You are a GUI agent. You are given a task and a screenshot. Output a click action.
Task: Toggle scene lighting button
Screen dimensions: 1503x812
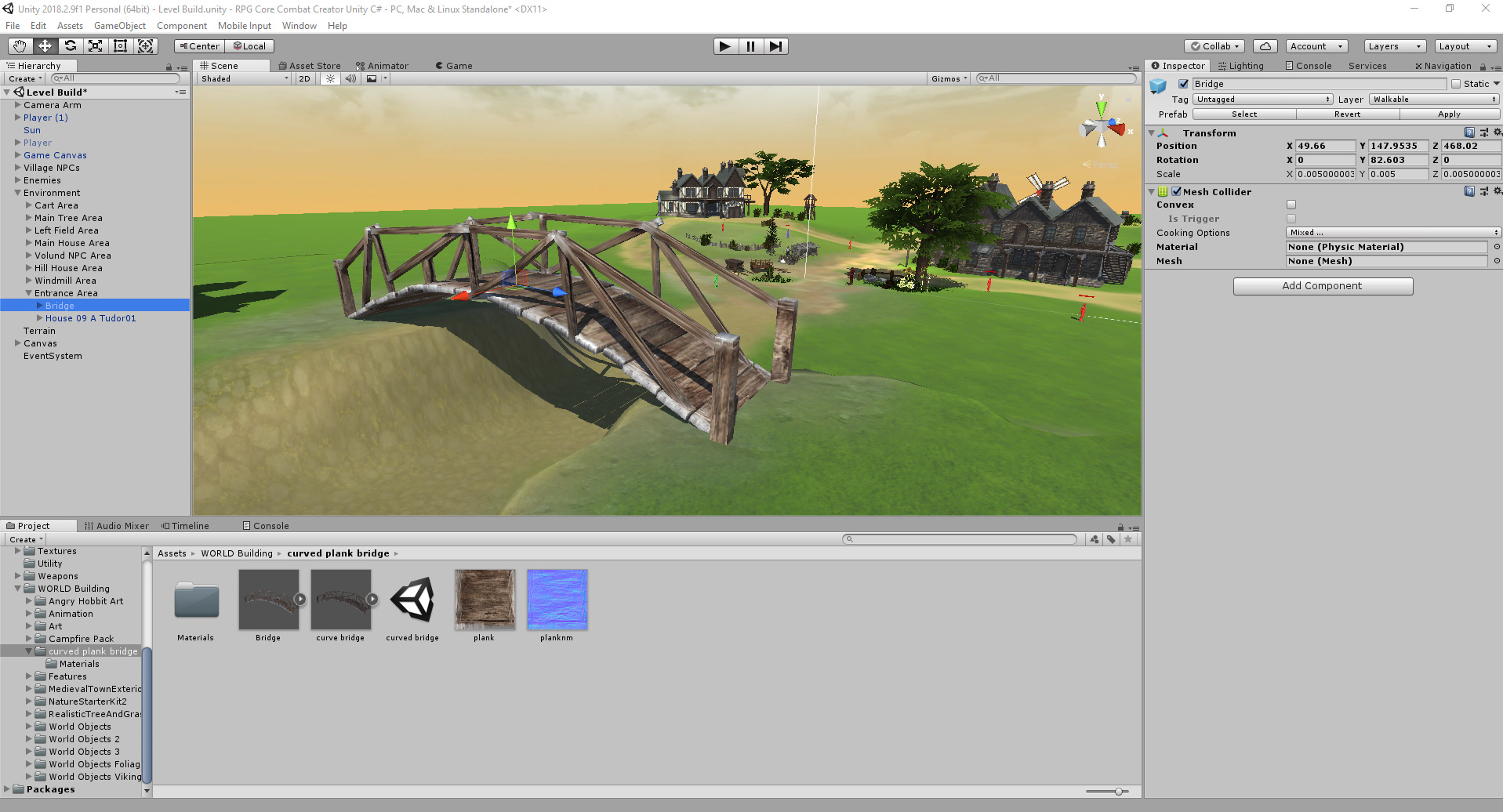[x=330, y=78]
